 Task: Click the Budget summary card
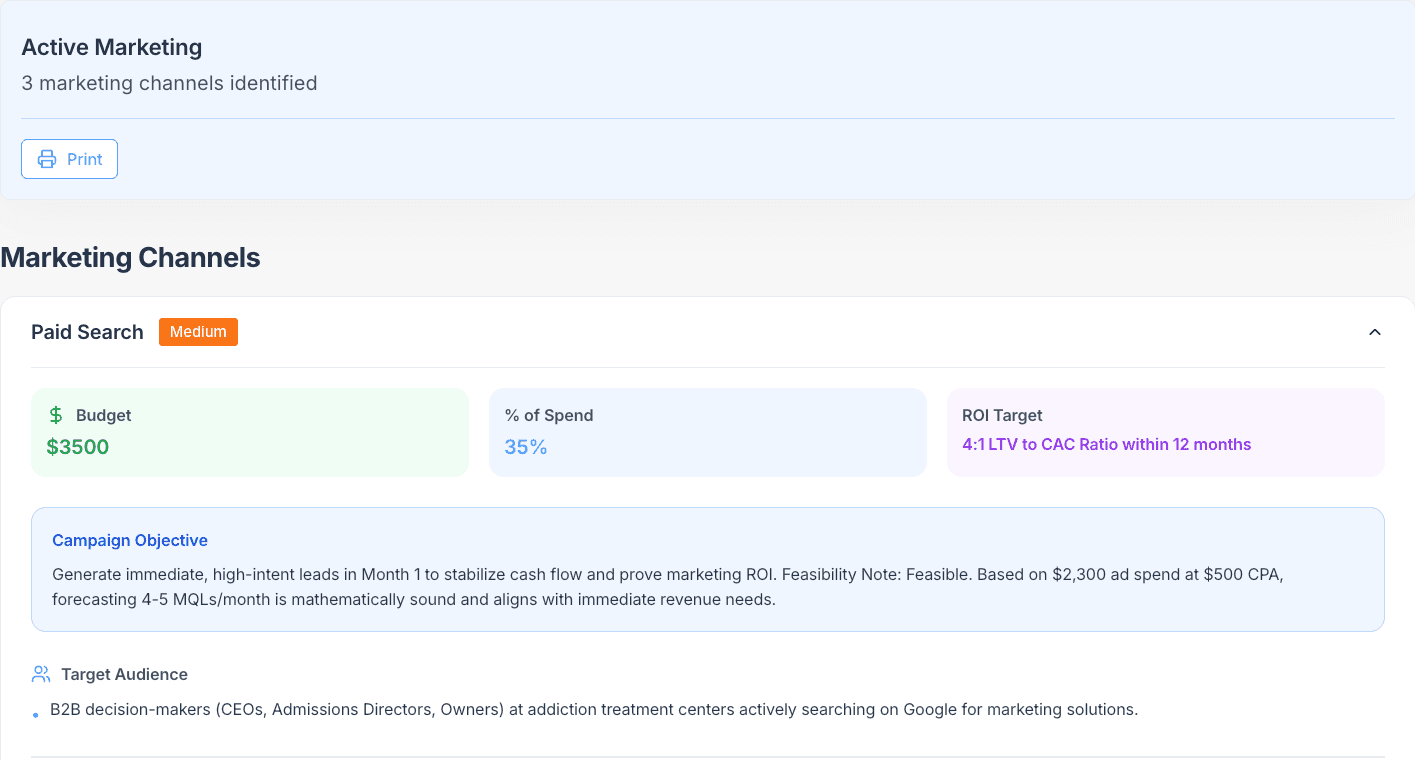[x=250, y=432]
